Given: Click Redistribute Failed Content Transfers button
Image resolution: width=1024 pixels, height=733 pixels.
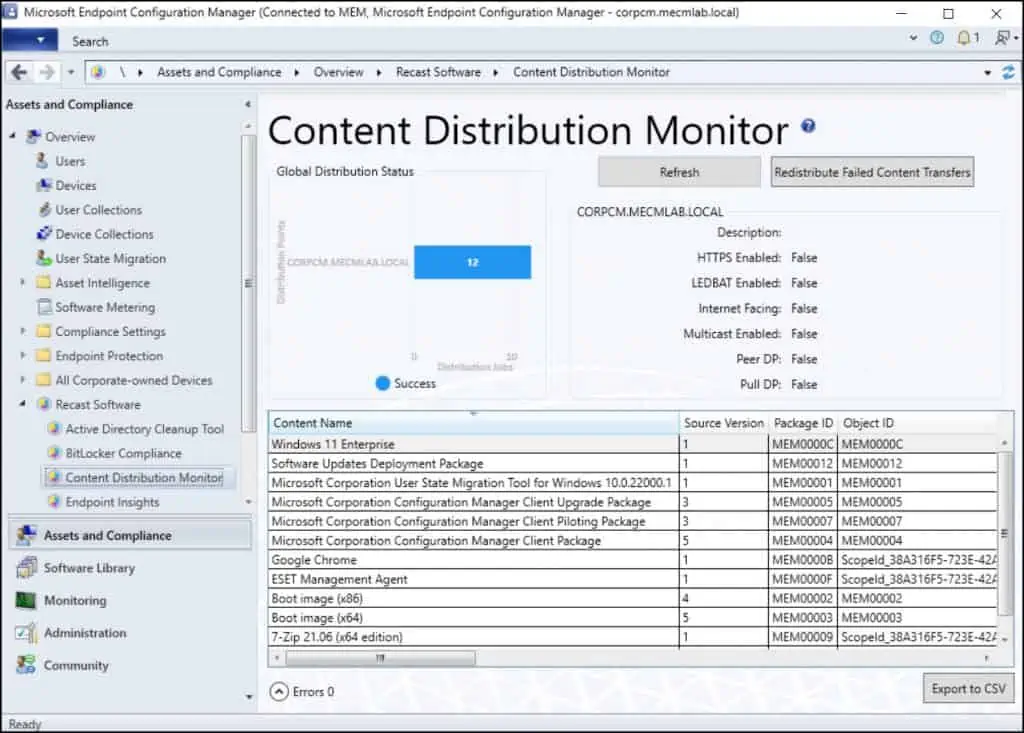Looking at the screenshot, I should [x=872, y=172].
